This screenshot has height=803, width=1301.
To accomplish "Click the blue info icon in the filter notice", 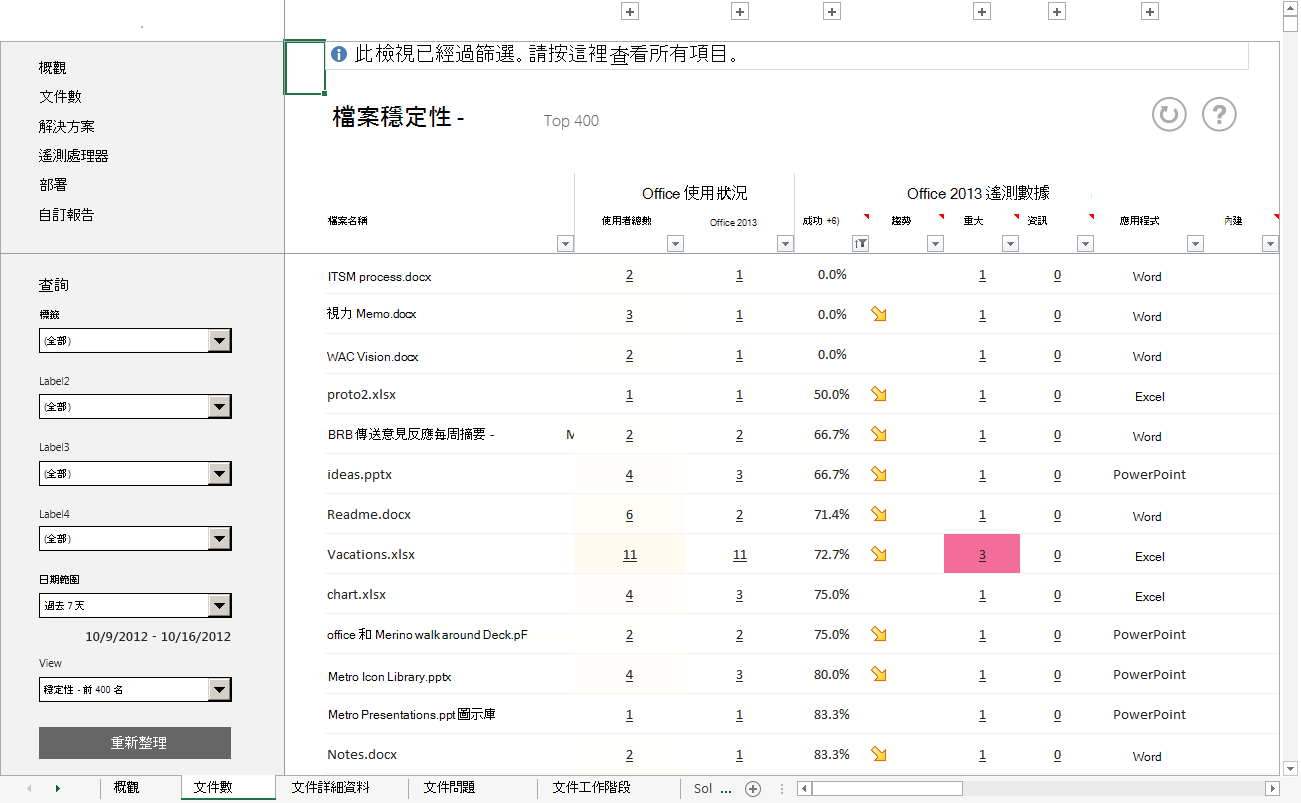I will (x=339, y=54).
